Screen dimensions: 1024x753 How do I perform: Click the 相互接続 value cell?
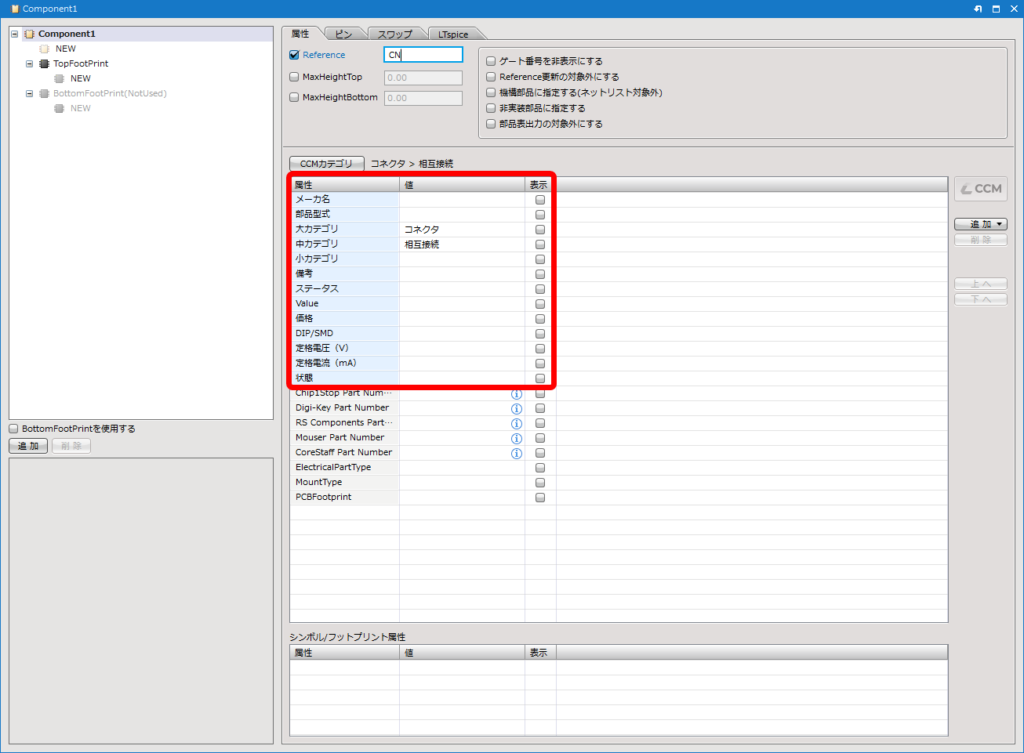click(462, 244)
